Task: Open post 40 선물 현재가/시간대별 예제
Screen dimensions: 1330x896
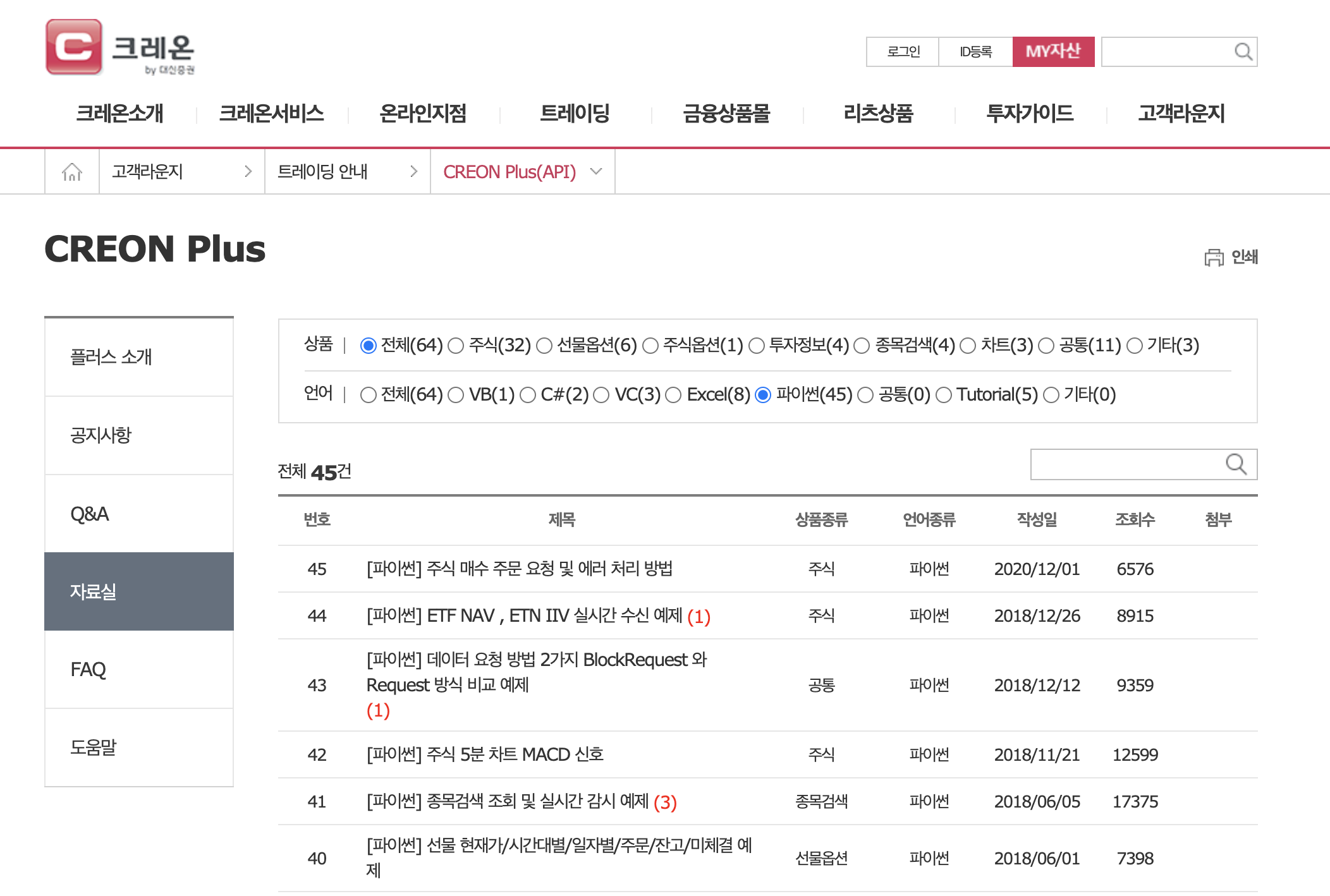Action: tap(559, 857)
